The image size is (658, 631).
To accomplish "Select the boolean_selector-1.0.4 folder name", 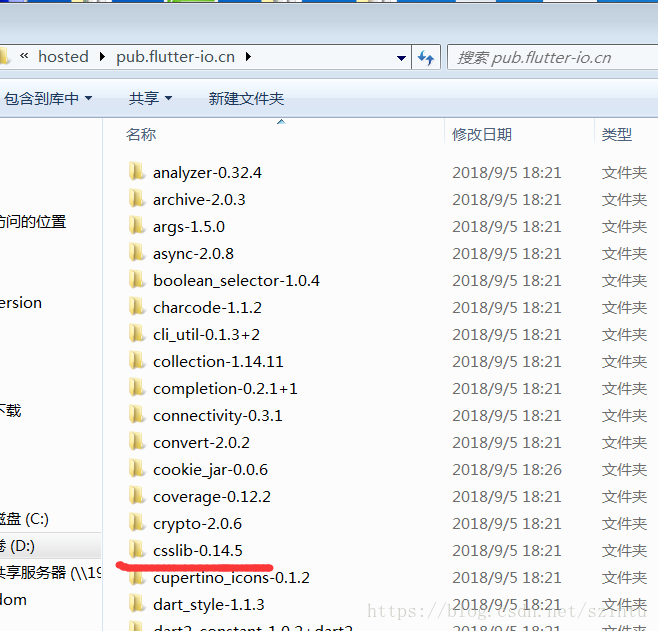I will click(x=236, y=281).
